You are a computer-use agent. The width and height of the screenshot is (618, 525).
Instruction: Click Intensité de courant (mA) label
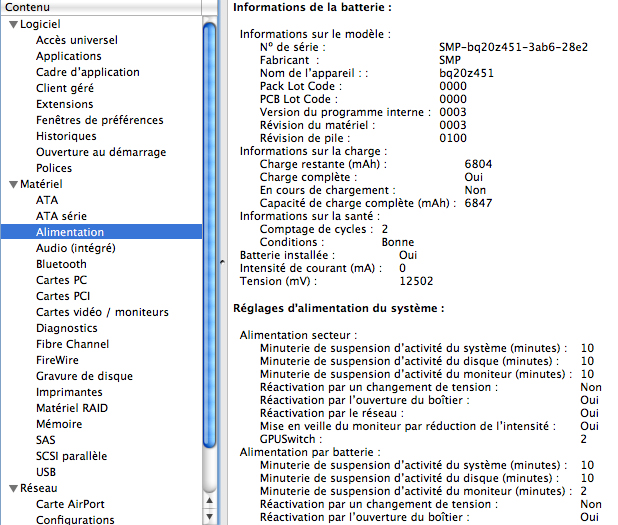point(311,268)
